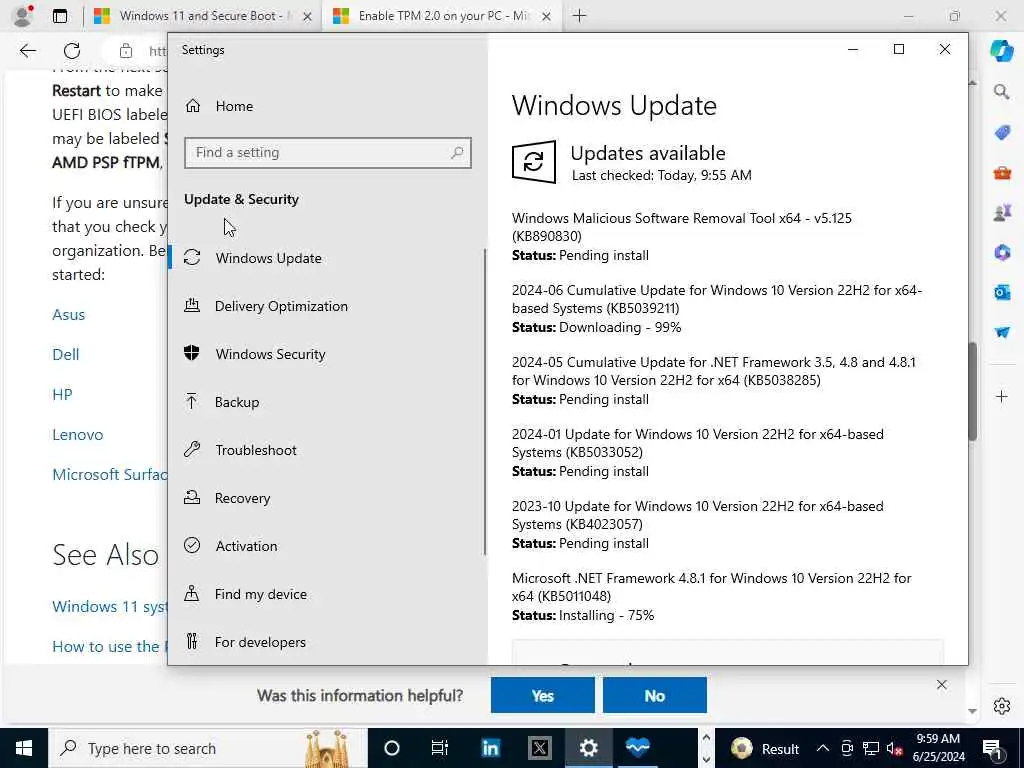This screenshot has height=768, width=1024.
Task: Open Delivery Optimization settings
Action: click(x=281, y=306)
